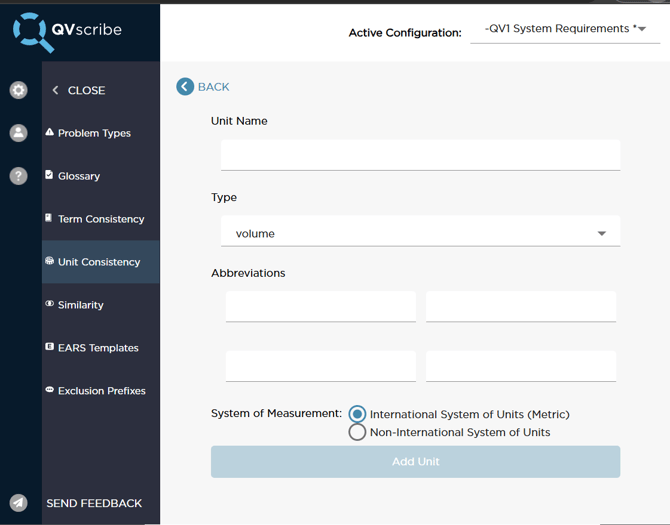This screenshot has width=670, height=525.
Task: Open the Glossary menu item
Action: [x=79, y=176]
